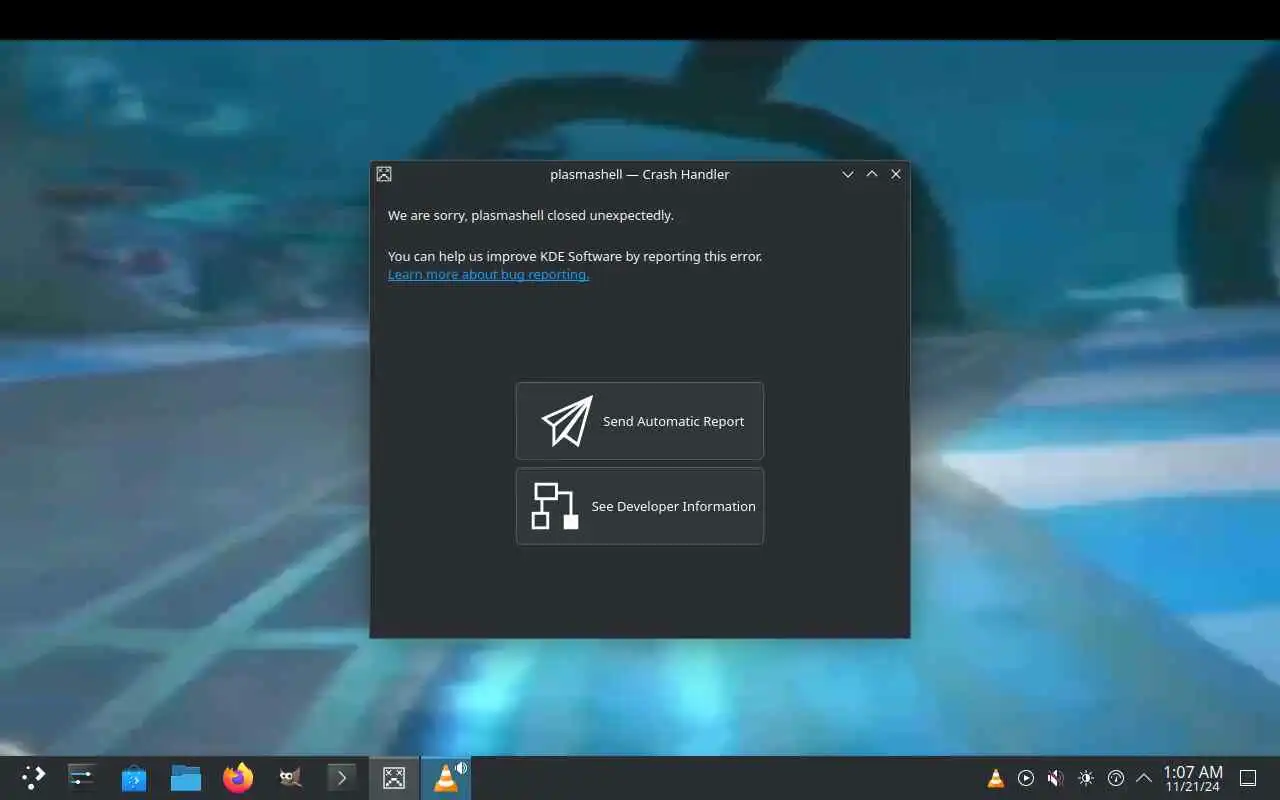Viewport: 1280px width, 800px height.
Task: Click the "plasmashell — Crash Handler" title text
Action: tap(640, 174)
